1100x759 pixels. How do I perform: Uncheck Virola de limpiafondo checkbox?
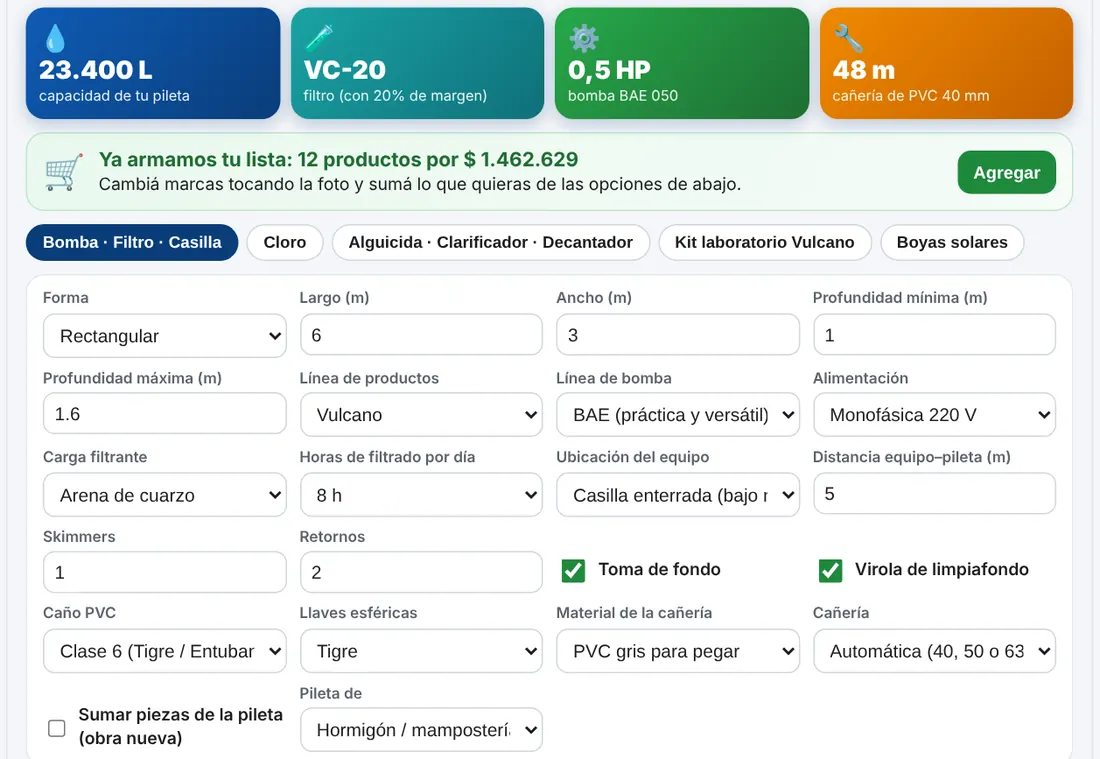[x=830, y=570]
